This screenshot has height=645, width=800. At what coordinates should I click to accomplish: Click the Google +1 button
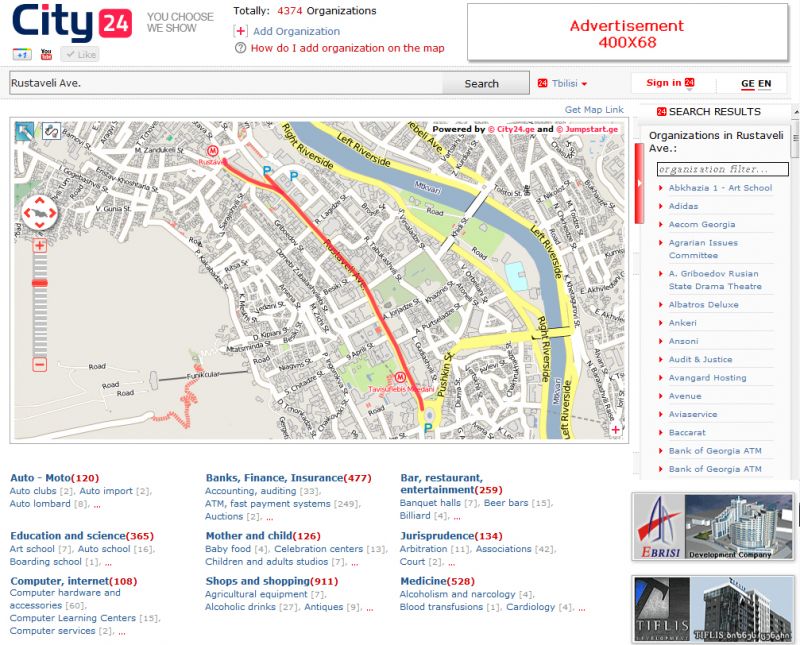click(x=22, y=54)
